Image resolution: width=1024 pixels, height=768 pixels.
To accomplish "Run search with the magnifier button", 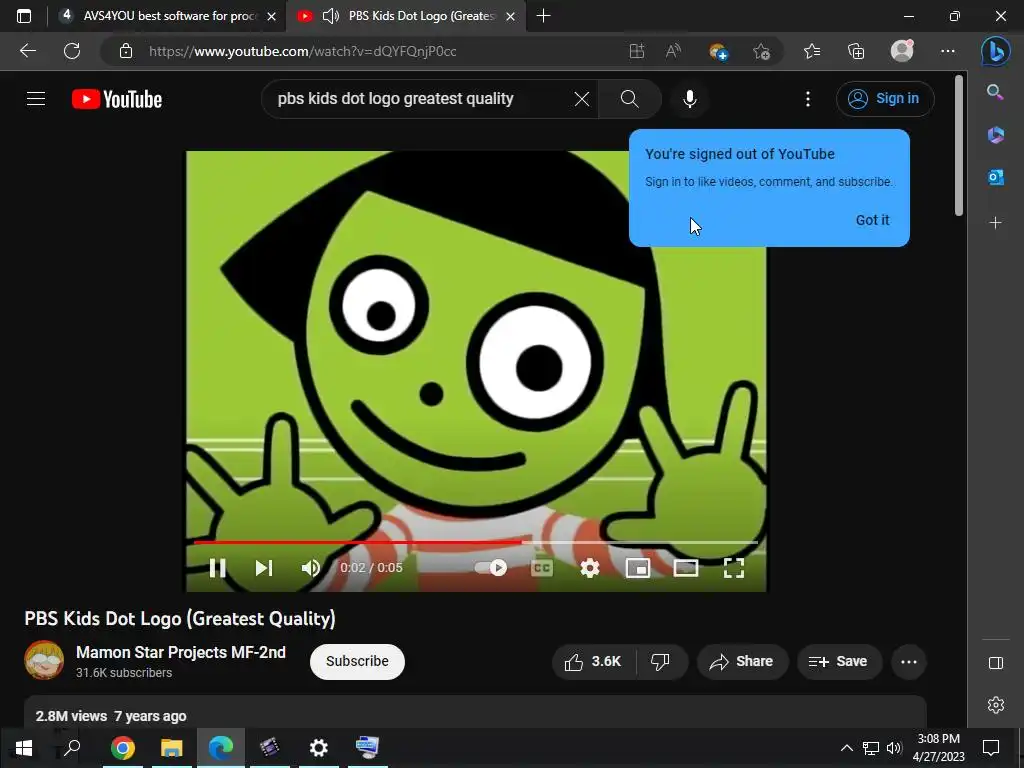I will coord(630,99).
